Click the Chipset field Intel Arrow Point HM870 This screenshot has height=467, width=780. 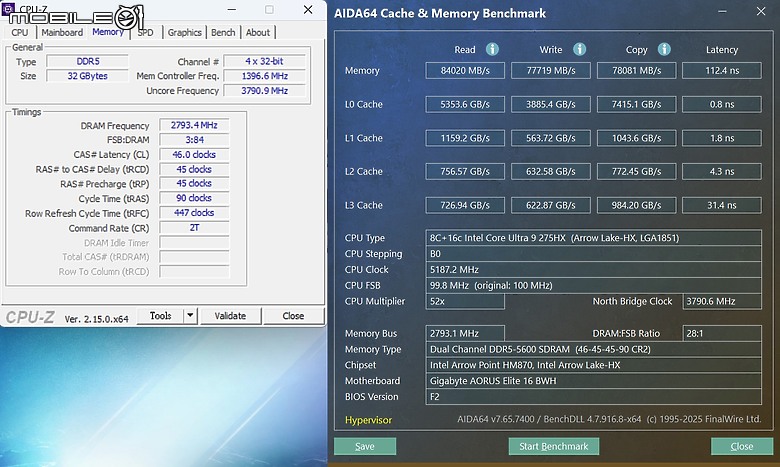(x=593, y=365)
